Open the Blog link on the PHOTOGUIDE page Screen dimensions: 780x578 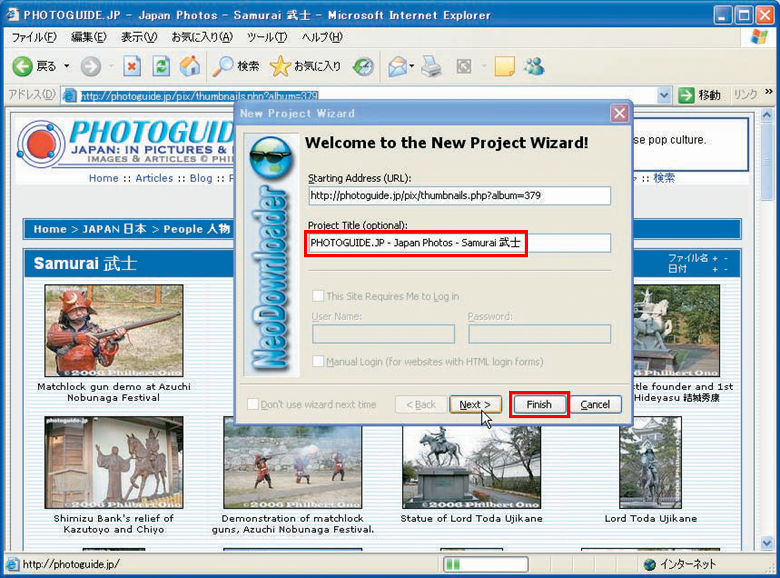coord(201,178)
